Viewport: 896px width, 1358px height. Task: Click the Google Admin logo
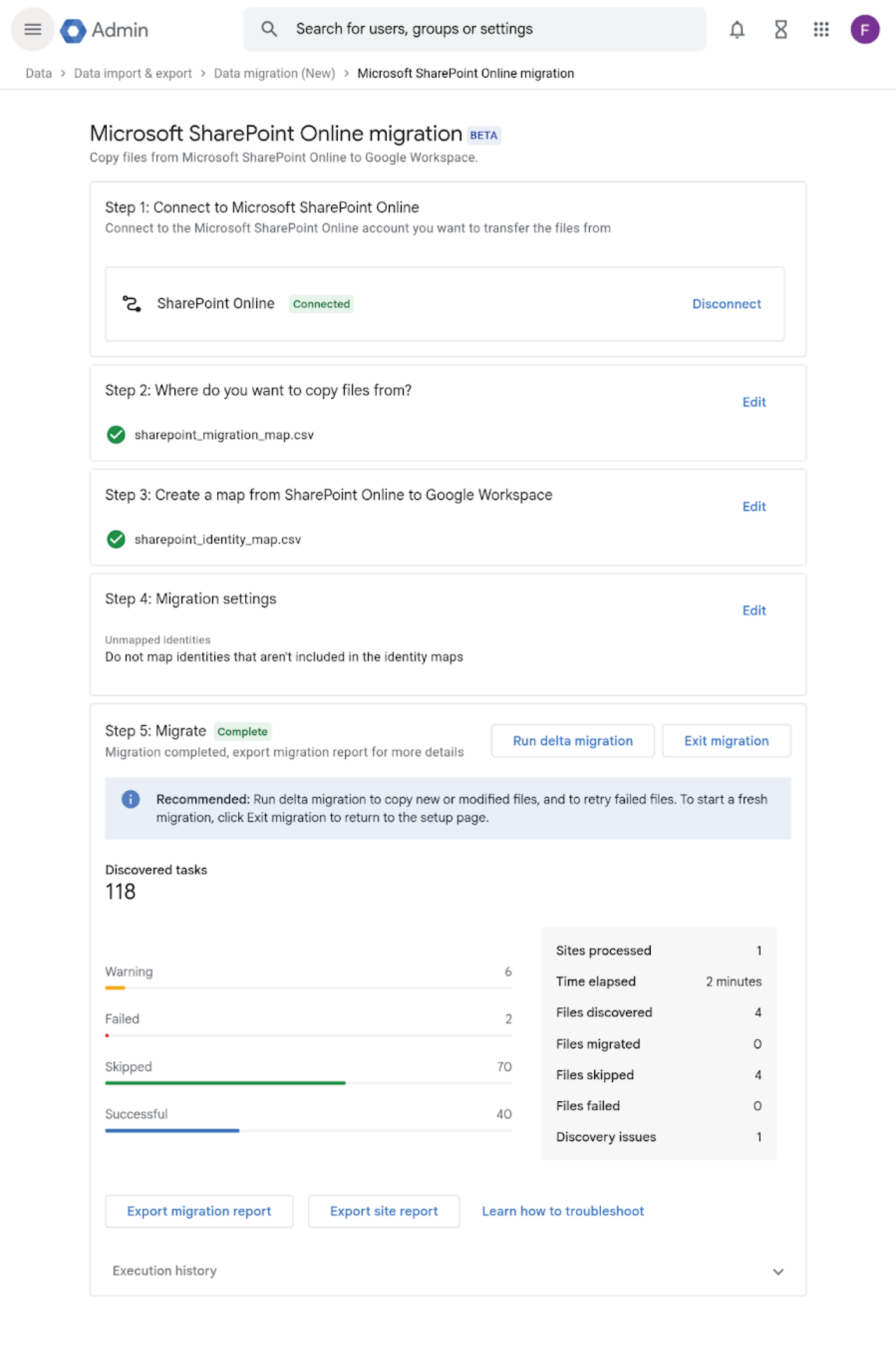point(104,30)
